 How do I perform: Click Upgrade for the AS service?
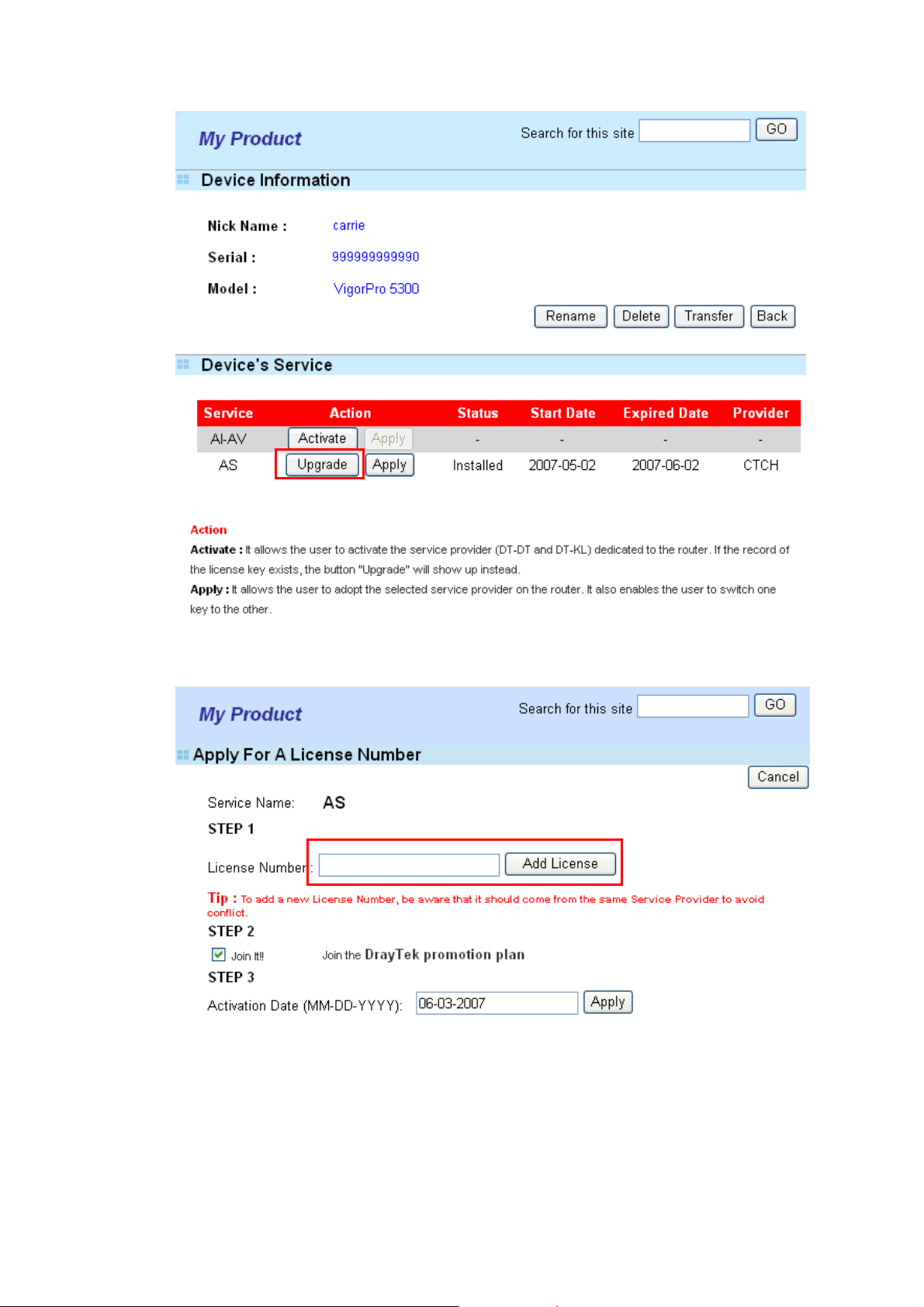pos(322,465)
